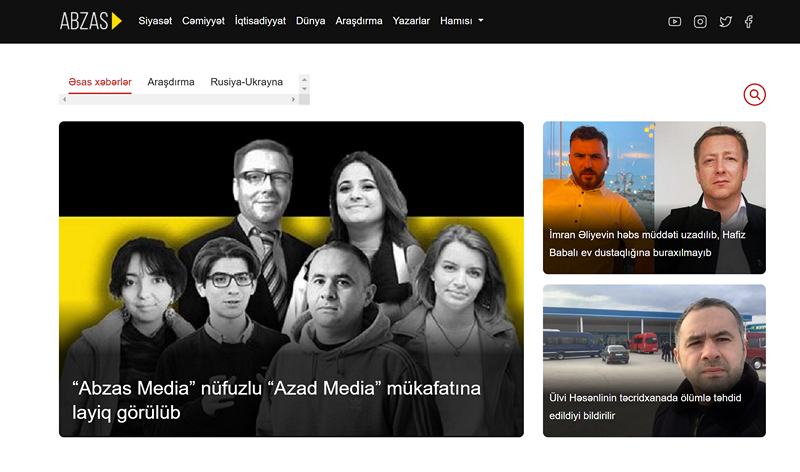Viewport: 800px width, 472px height.
Task: Select the Əsas xəbərlər tab
Action: pyautogui.click(x=100, y=82)
